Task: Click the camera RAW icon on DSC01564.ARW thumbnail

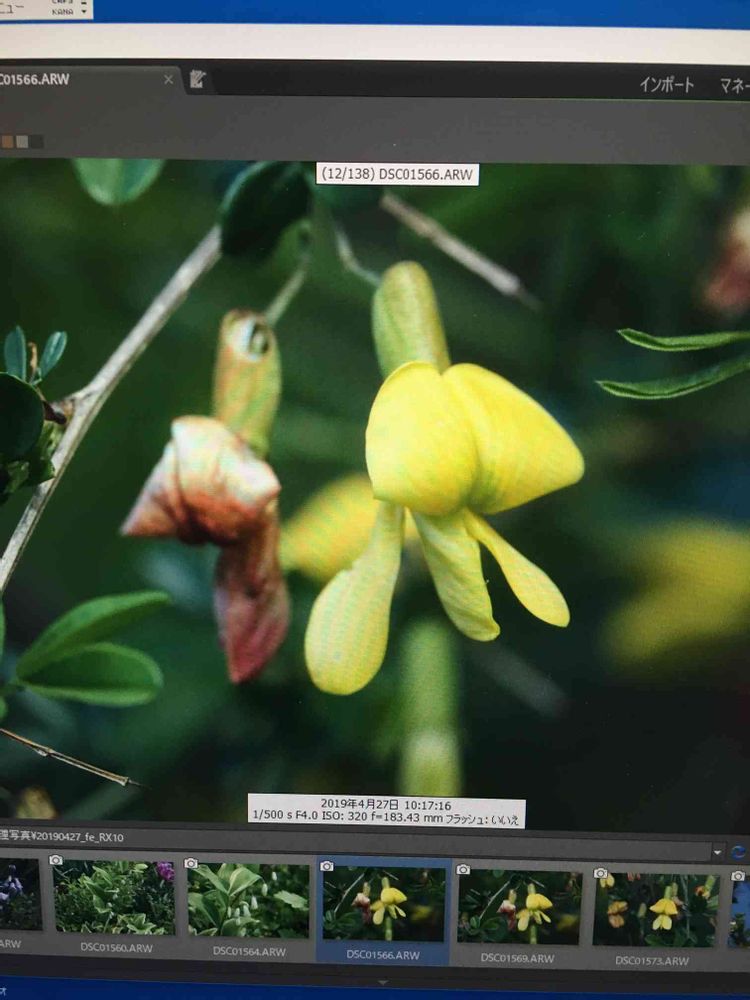Action: (190, 862)
